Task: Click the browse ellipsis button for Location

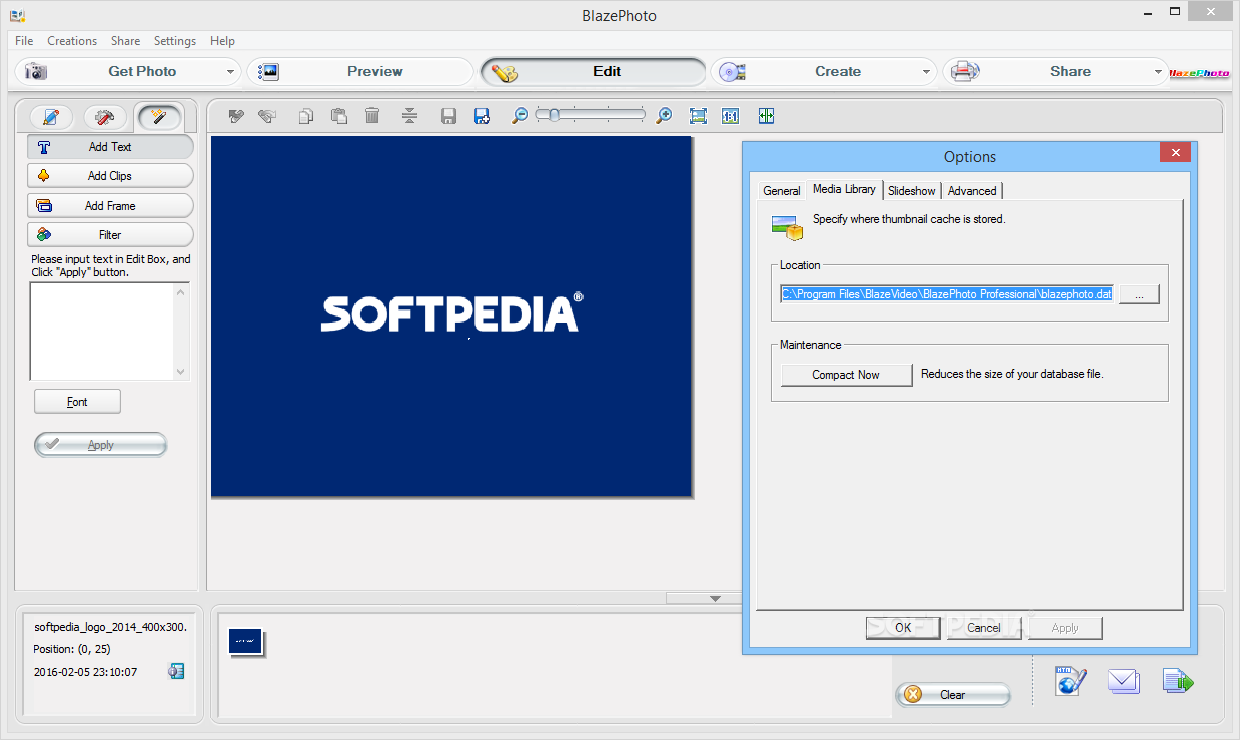Action: [1139, 294]
